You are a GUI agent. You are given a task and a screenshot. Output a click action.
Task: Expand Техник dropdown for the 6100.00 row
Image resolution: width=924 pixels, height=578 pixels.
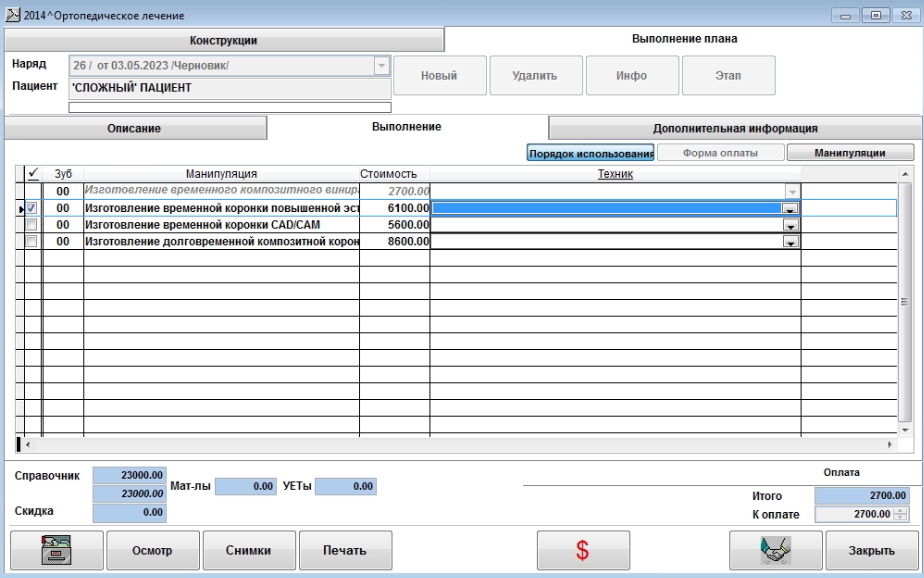coord(790,208)
